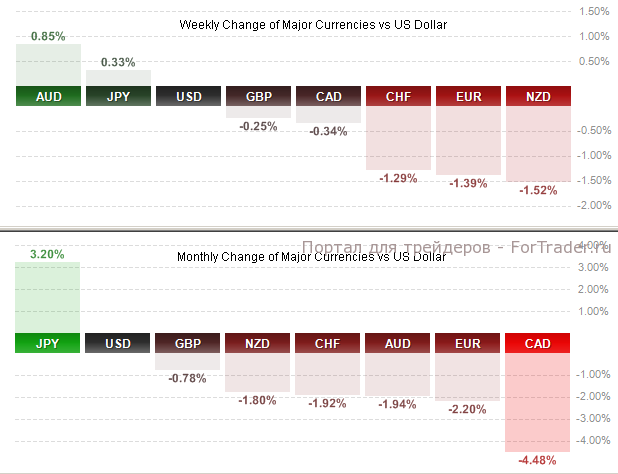Open the ForTrader.ru watermark link

coord(455,247)
